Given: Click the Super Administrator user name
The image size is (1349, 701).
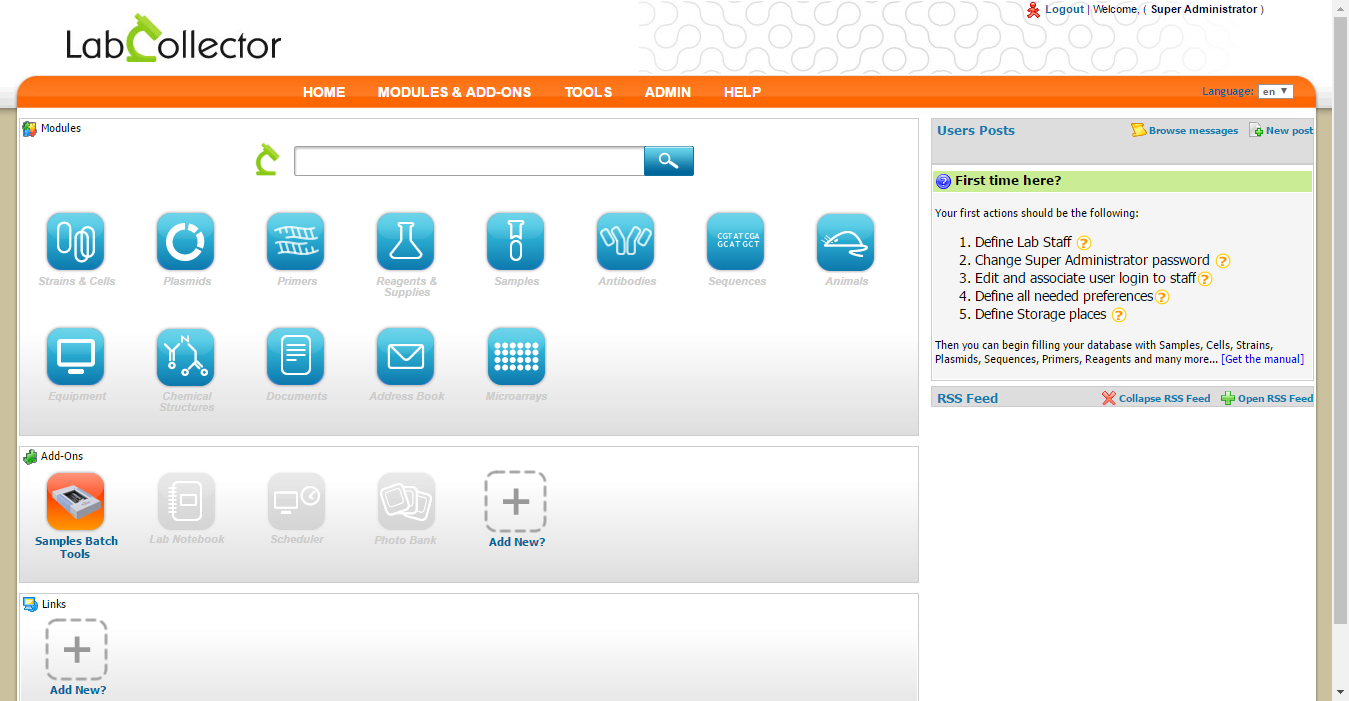Looking at the screenshot, I should [x=1204, y=9].
